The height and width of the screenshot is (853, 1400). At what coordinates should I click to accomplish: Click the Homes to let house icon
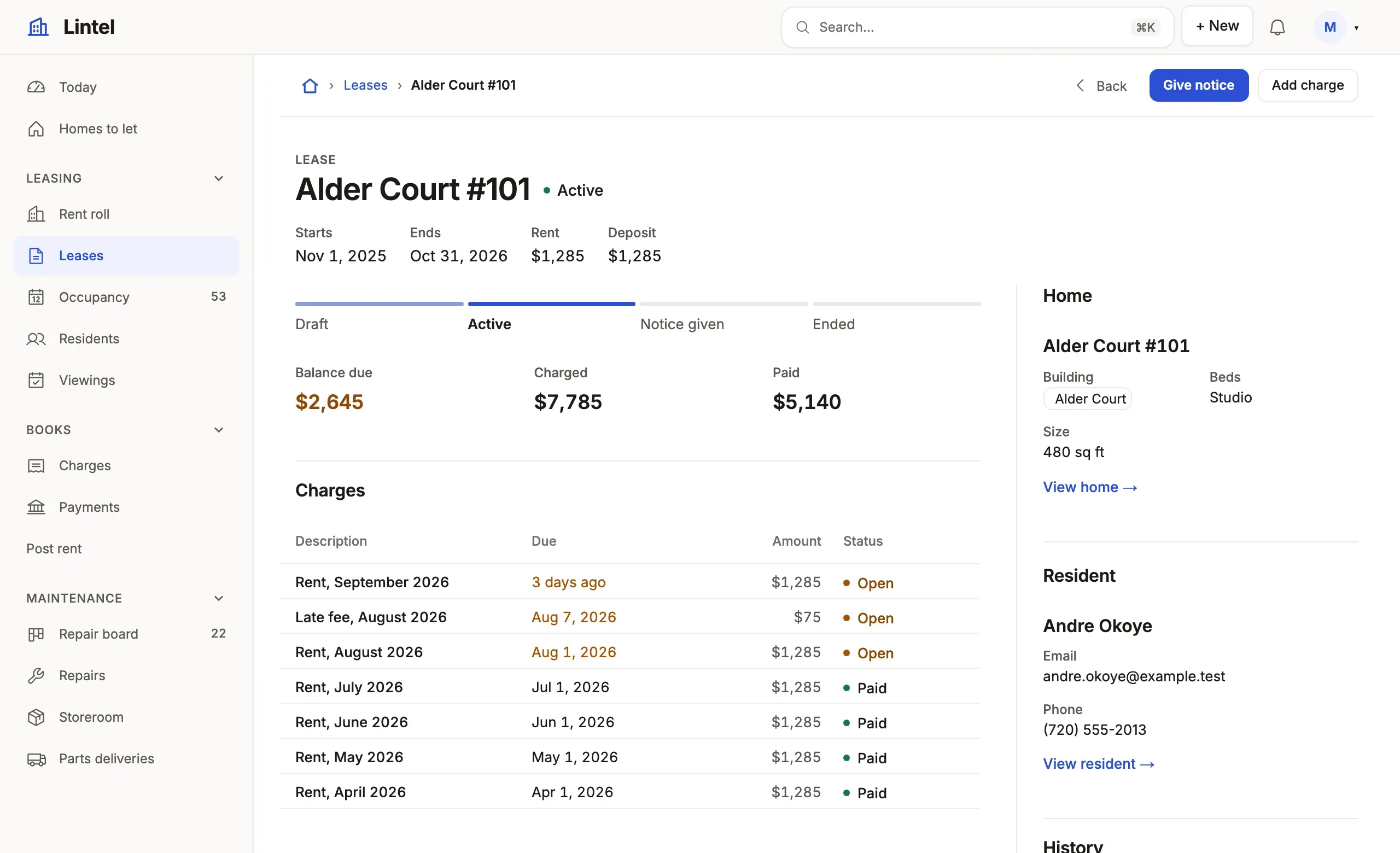(36, 129)
